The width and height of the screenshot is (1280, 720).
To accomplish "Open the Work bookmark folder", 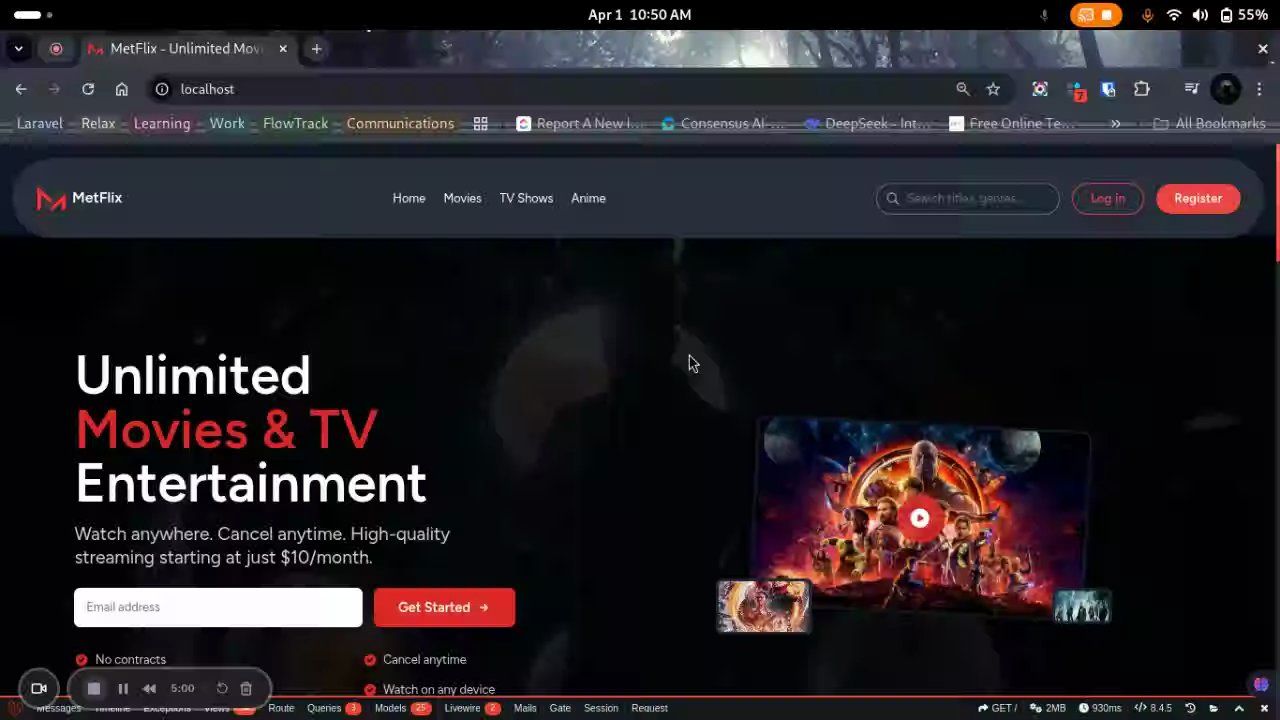I will pos(227,123).
